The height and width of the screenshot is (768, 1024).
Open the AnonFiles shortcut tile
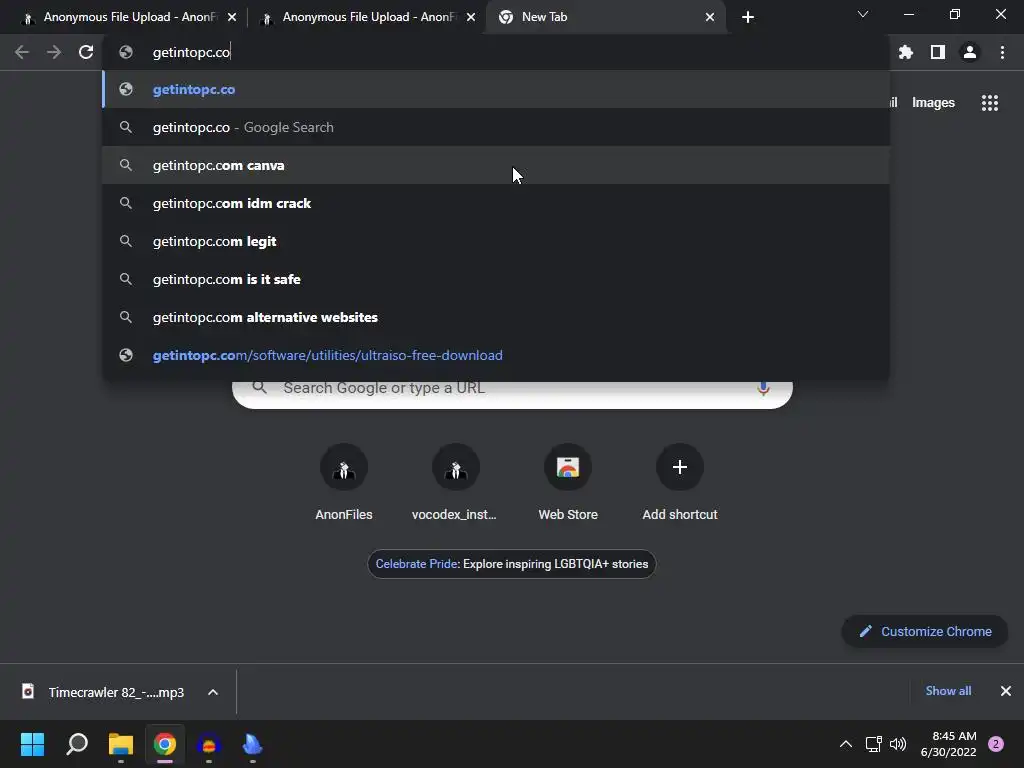pyautogui.click(x=344, y=482)
